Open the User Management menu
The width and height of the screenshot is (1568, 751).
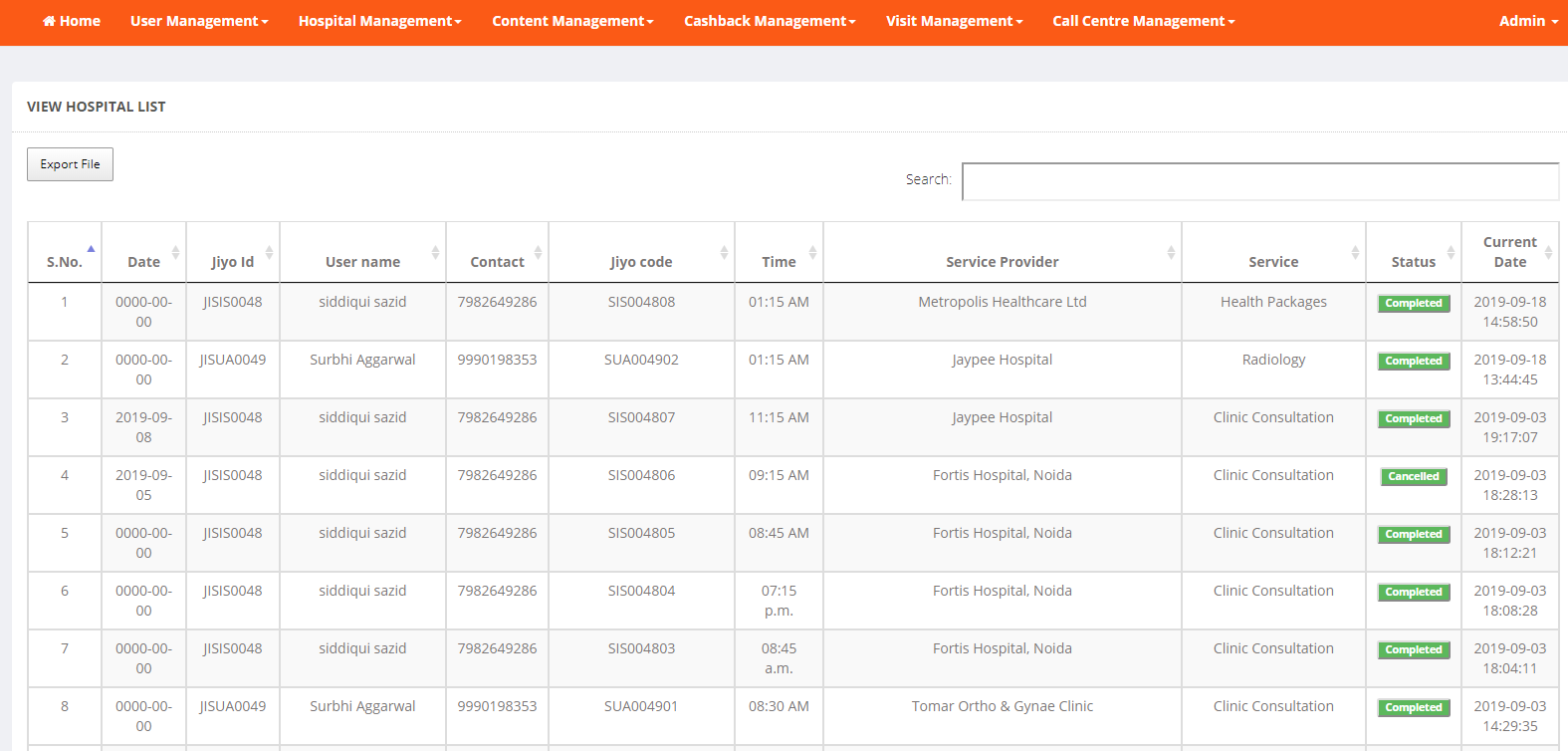pos(199,21)
